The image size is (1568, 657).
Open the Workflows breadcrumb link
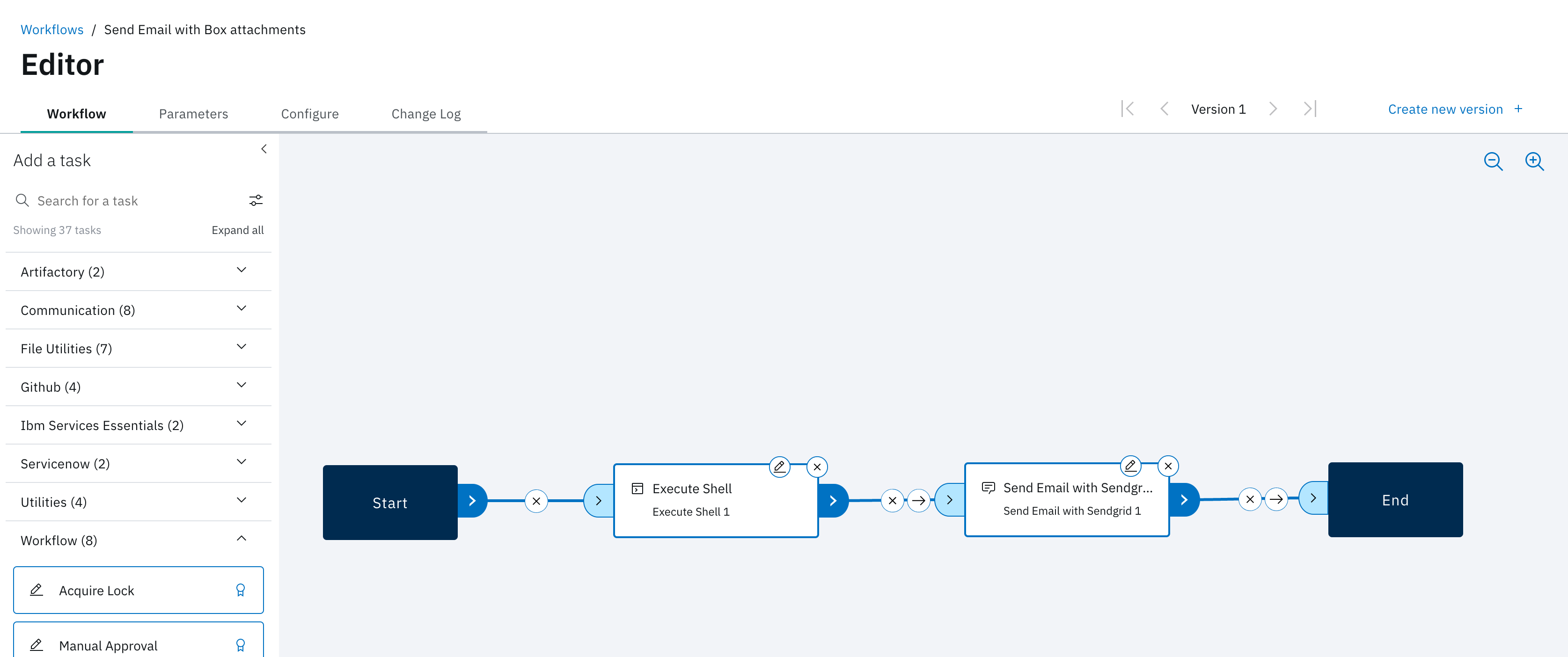point(52,29)
